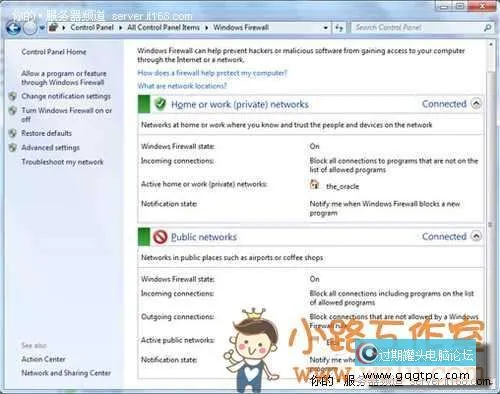This screenshot has height=394, width=500.
Task: Click Windows Firewall state label under private networks
Action: (178, 146)
